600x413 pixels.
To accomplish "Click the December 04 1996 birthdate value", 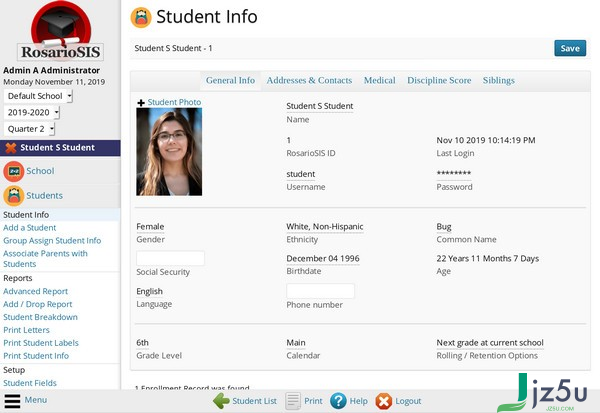I will (323, 259).
